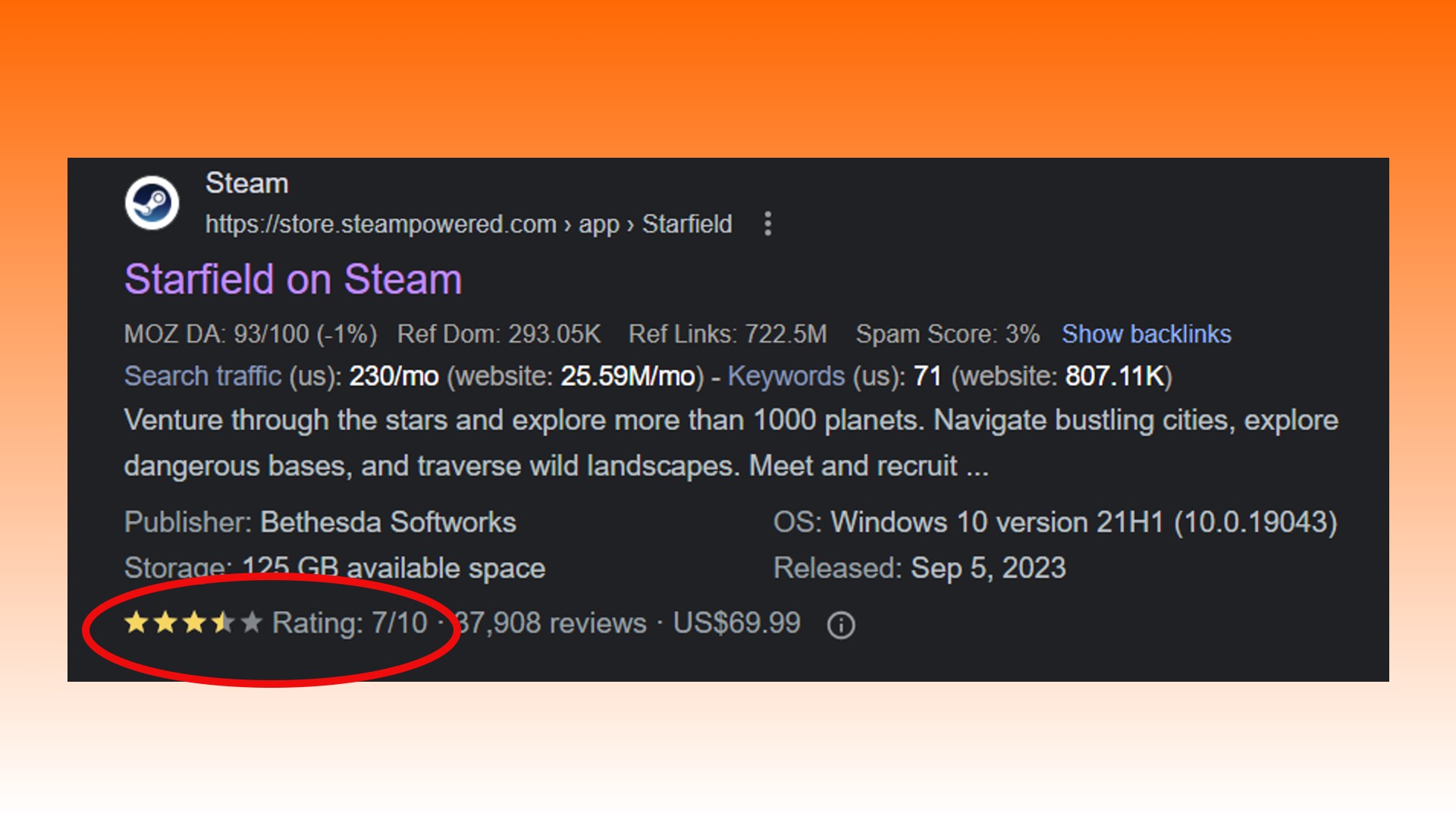The width and height of the screenshot is (1456, 819).
Task: Click the '230/mo' search traffic value
Action: click(394, 376)
